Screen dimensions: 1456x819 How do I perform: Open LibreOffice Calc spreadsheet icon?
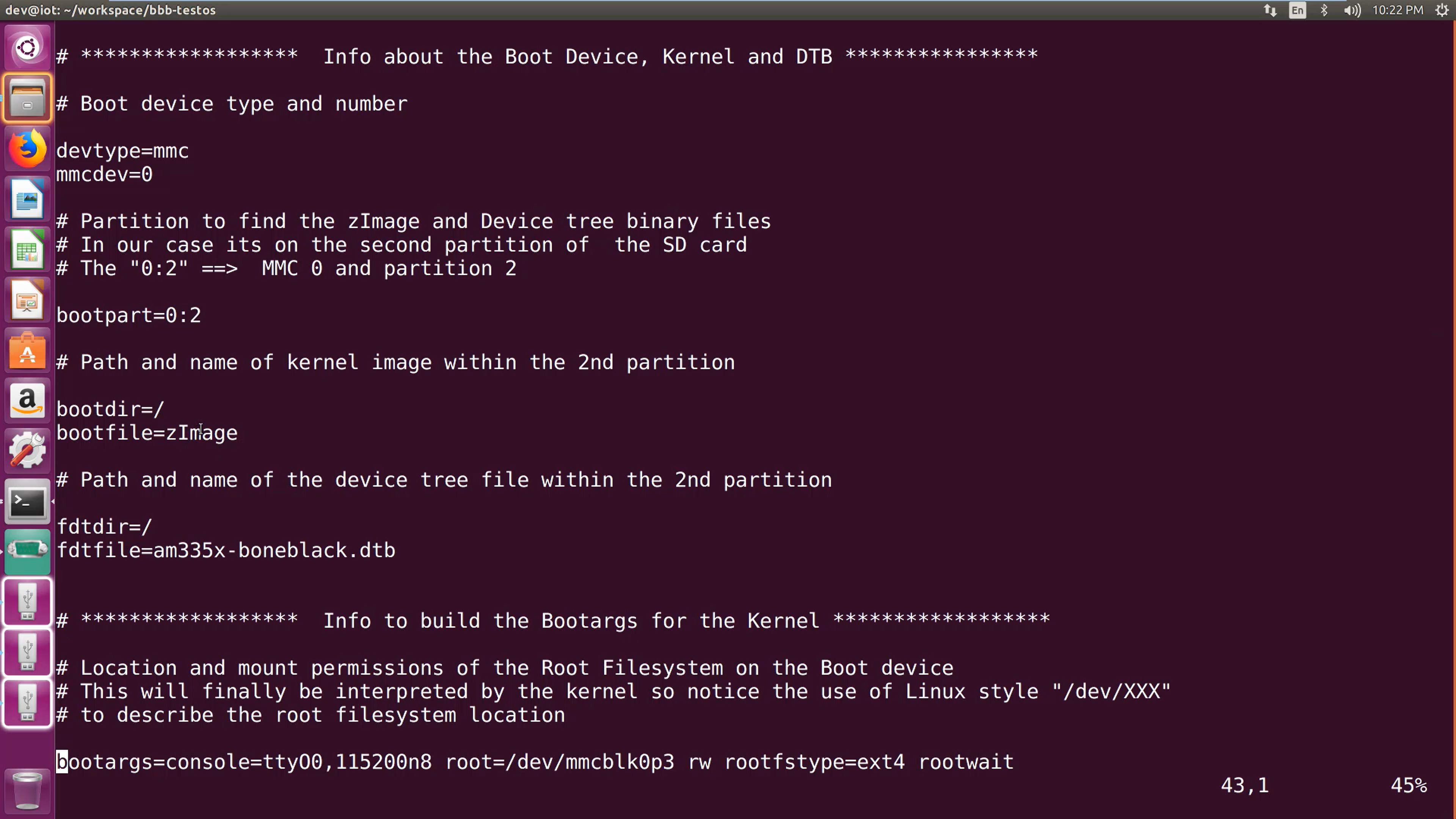(27, 249)
